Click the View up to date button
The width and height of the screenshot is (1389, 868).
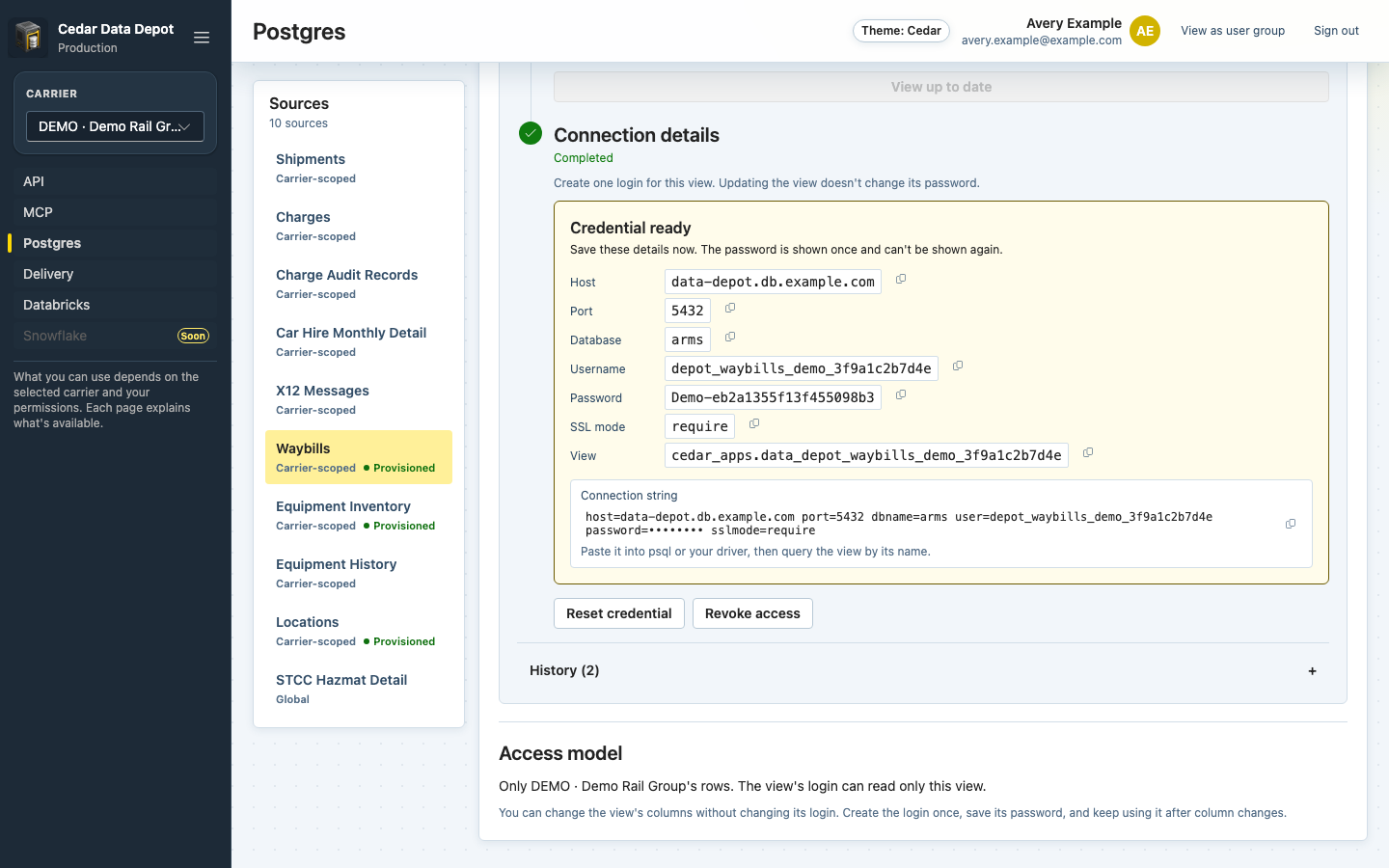pyautogui.click(x=941, y=87)
